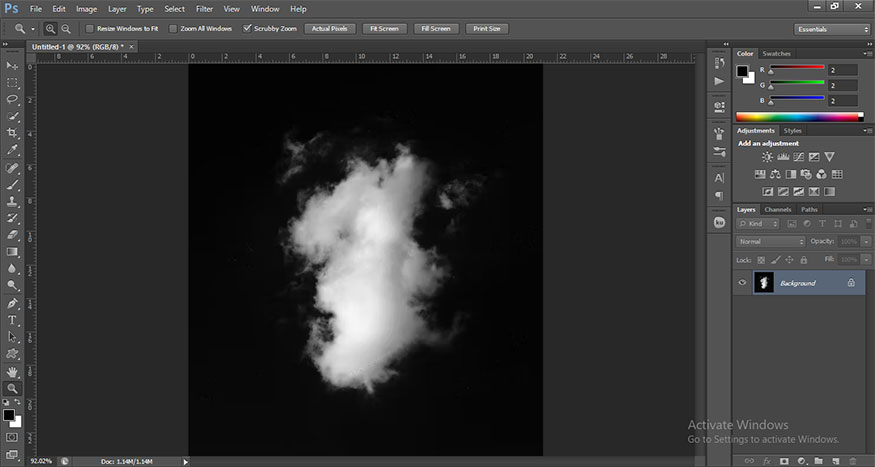Click the Zoom In mode icon
The width and height of the screenshot is (875, 467).
tap(50, 28)
